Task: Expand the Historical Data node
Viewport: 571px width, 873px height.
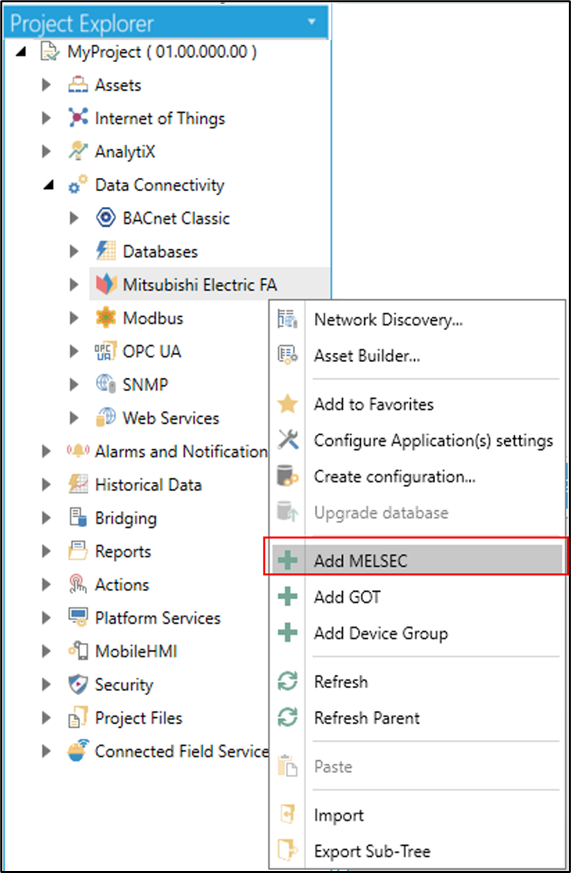Action: [x=46, y=484]
